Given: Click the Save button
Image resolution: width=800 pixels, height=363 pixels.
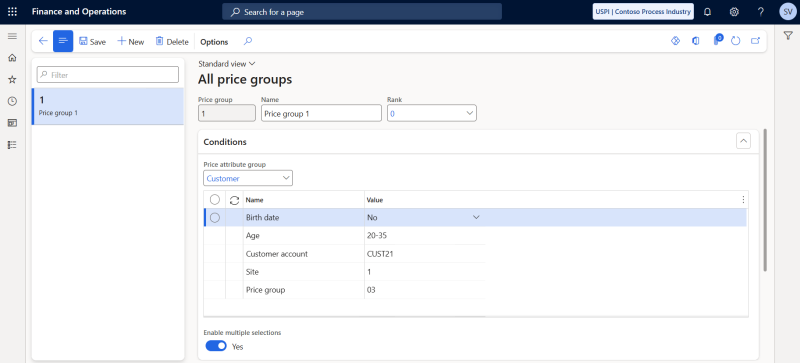Looking at the screenshot, I should (92, 42).
